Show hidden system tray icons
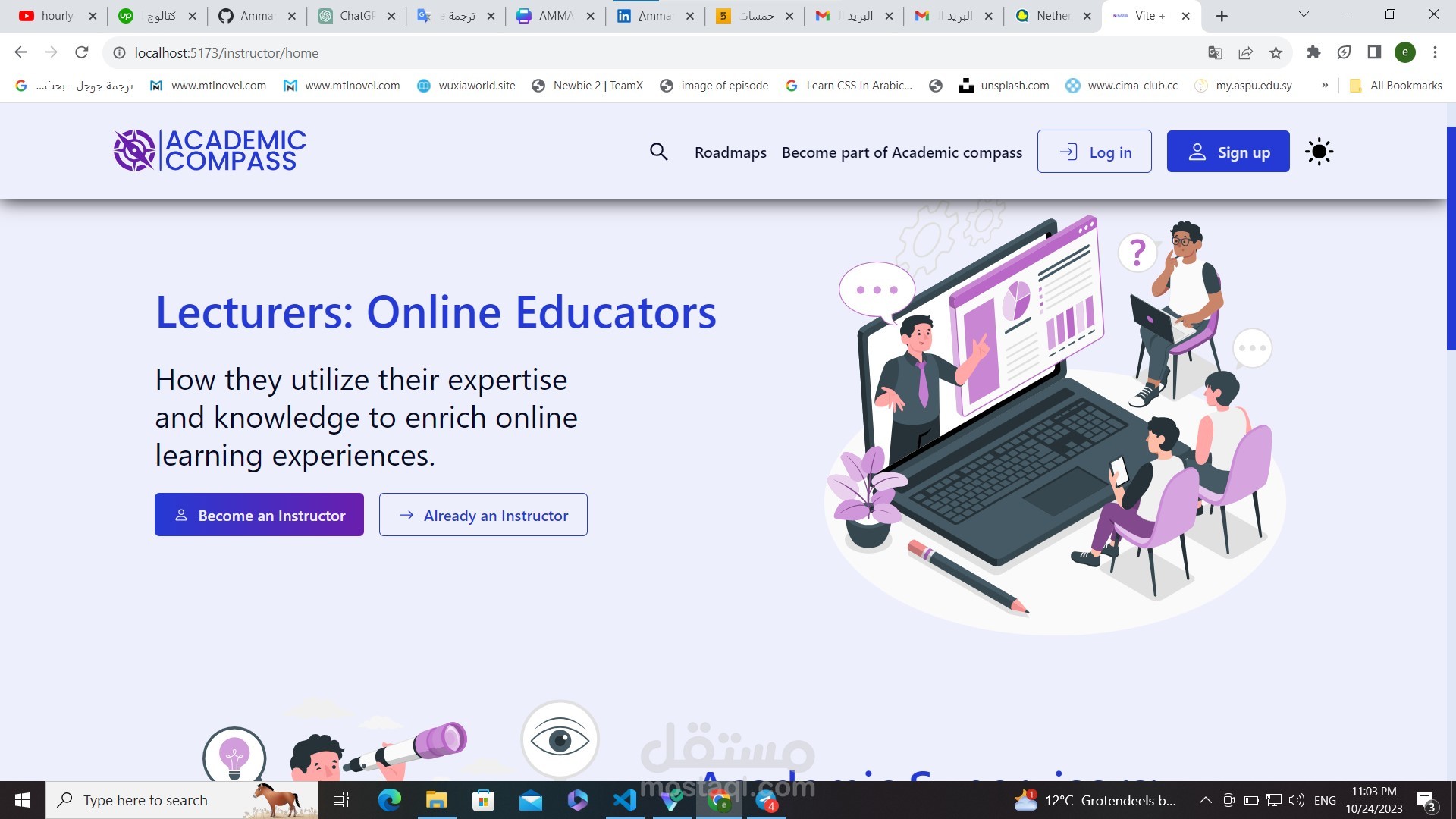This screenshot has width=1456, height=819. [x=1205, y=800]
